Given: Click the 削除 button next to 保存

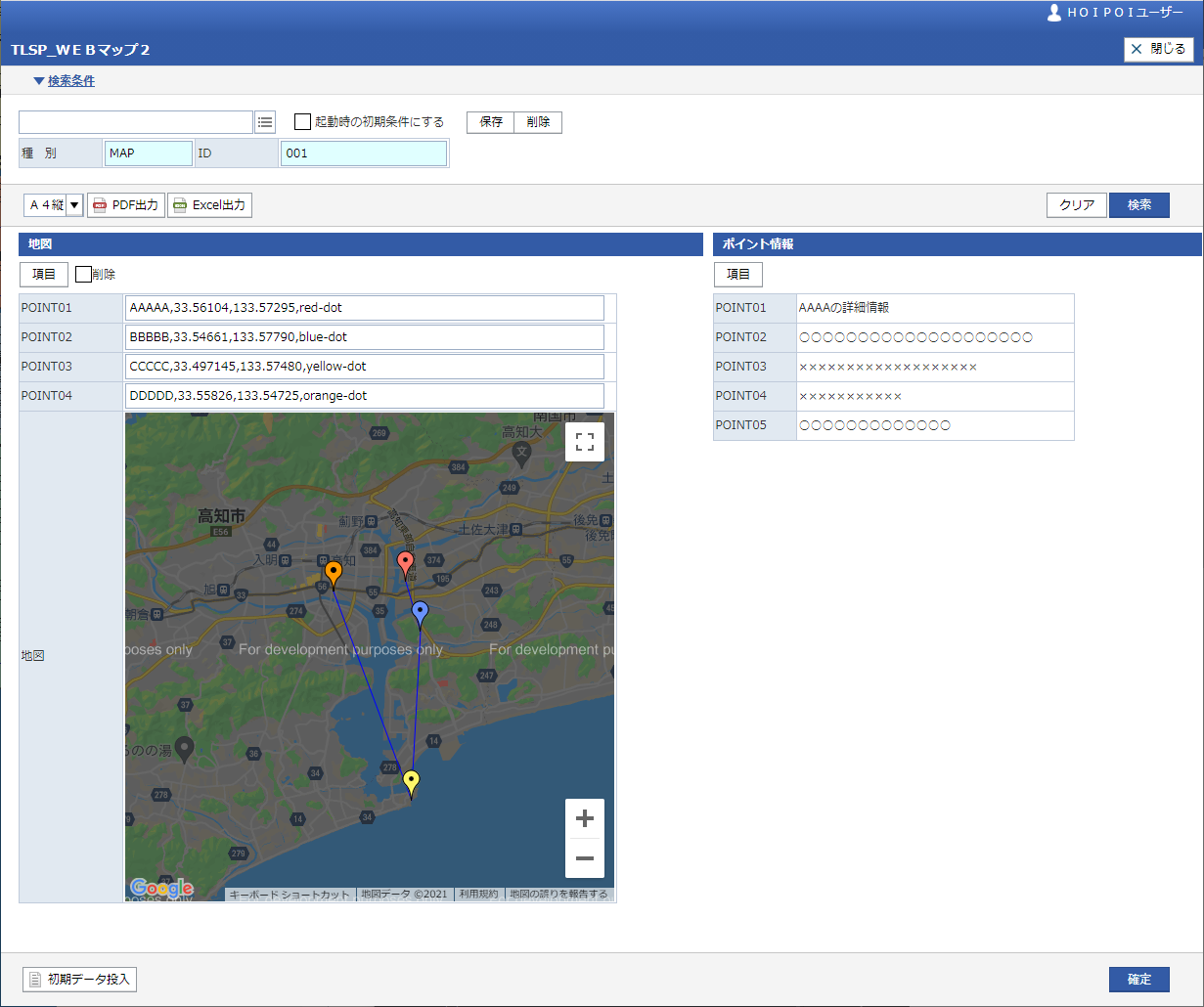Looking at the screenshot, I should tap(538, 122).
